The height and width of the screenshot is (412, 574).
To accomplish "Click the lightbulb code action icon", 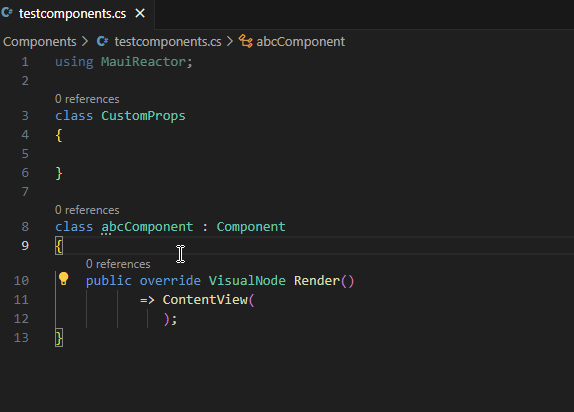I will [x=64, y=279].
